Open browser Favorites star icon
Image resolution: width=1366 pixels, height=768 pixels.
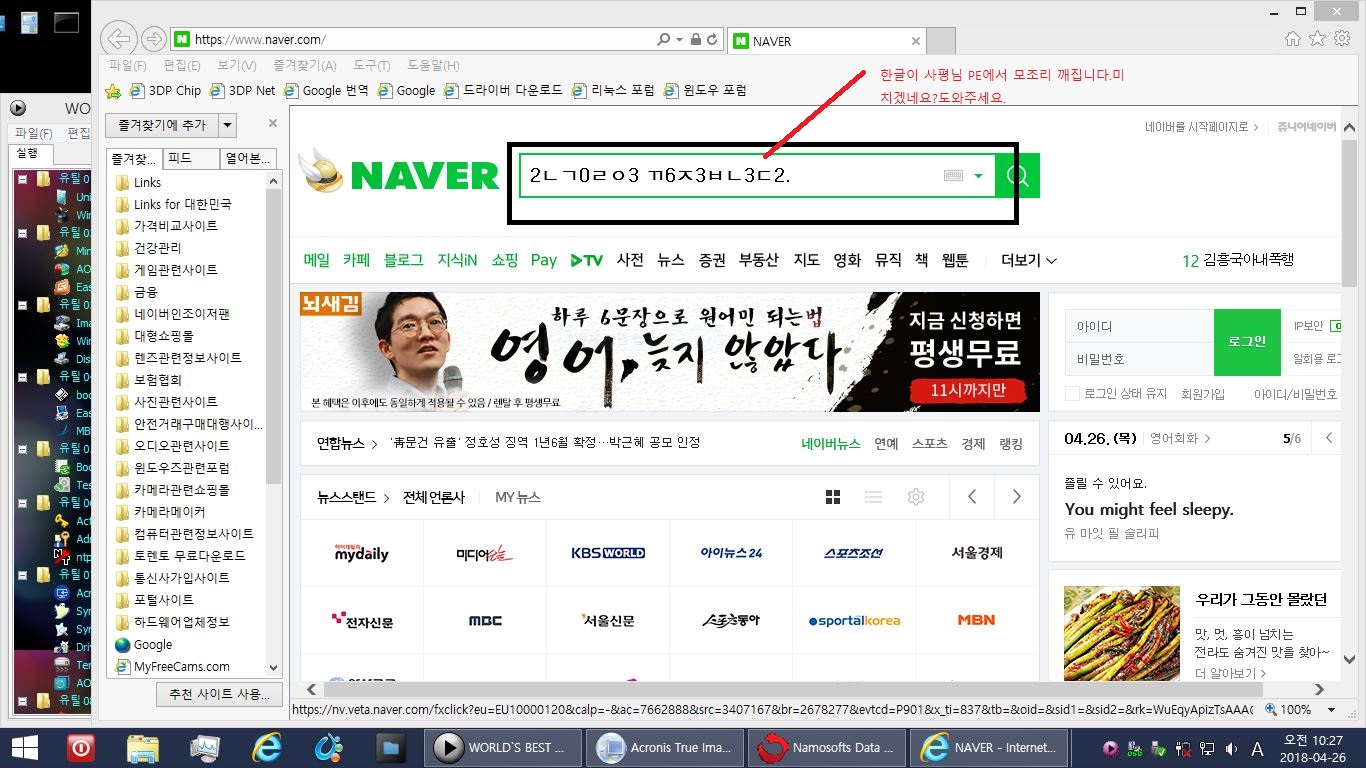coord(1317,38)
